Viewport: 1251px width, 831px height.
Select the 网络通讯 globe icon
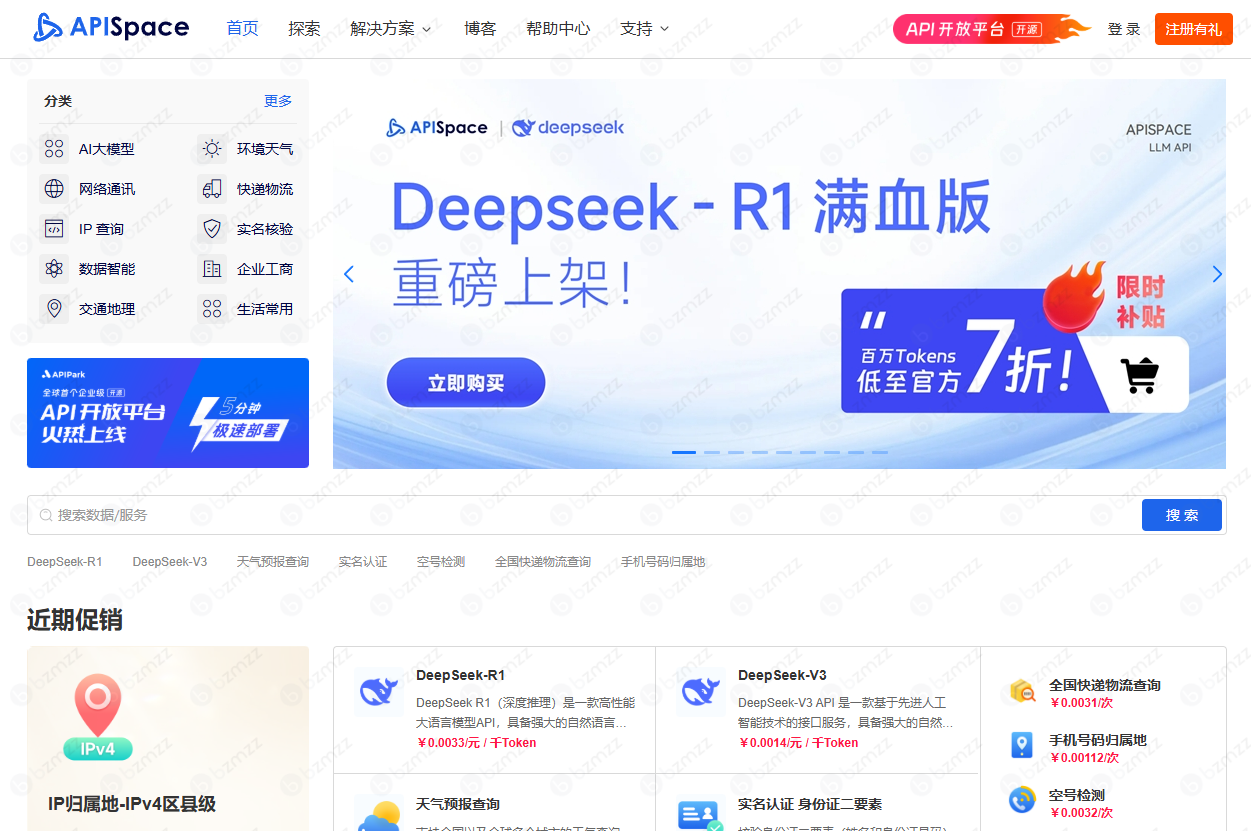pyautogui.click(x=54, y=189)
